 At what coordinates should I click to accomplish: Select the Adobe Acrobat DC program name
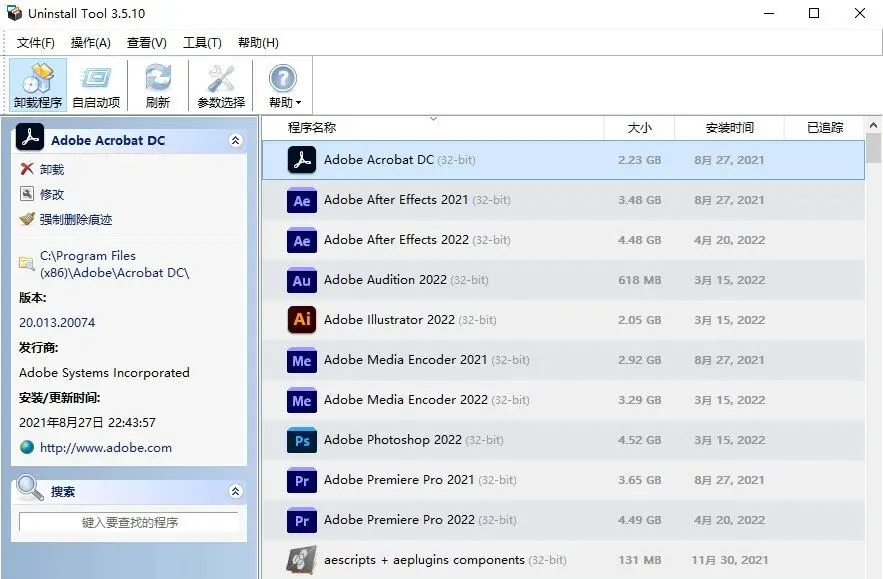click(x=378, y=160)
